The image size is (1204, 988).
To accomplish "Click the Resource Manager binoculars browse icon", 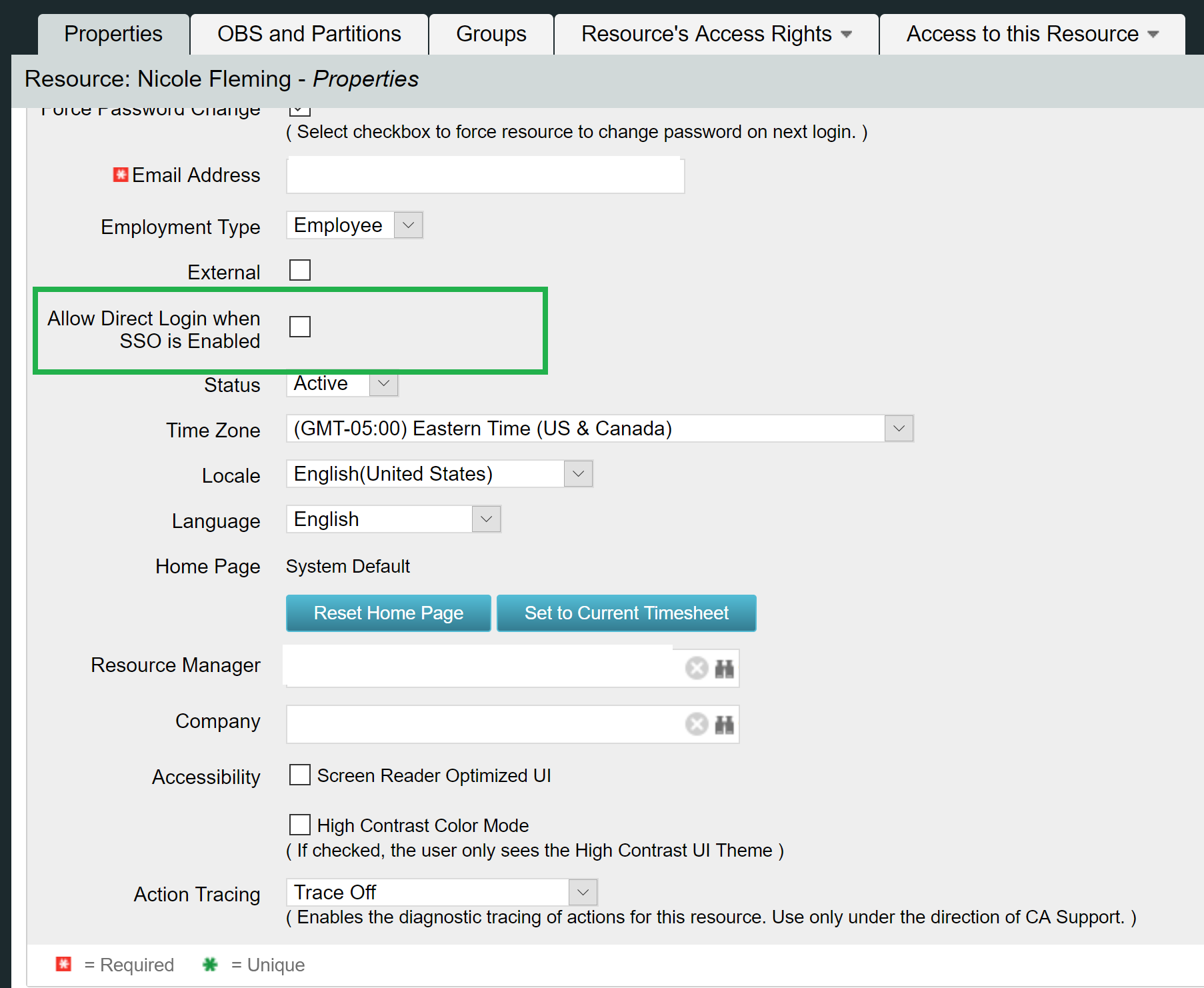I will 724,668.
